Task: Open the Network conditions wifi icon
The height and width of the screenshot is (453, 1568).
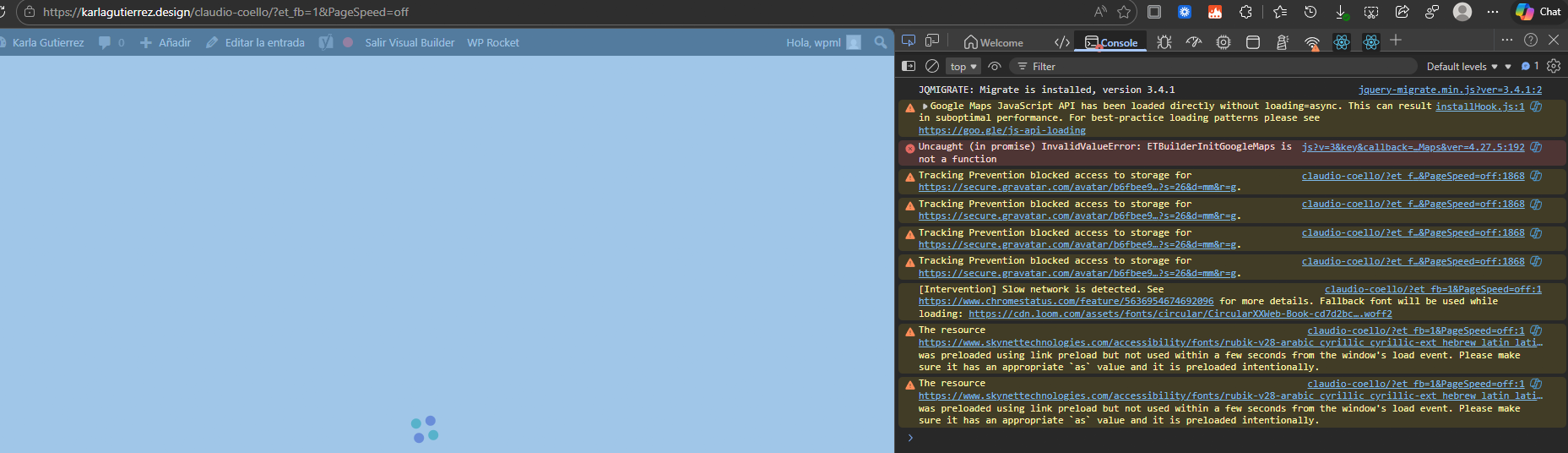Action: click(1312, 42)
